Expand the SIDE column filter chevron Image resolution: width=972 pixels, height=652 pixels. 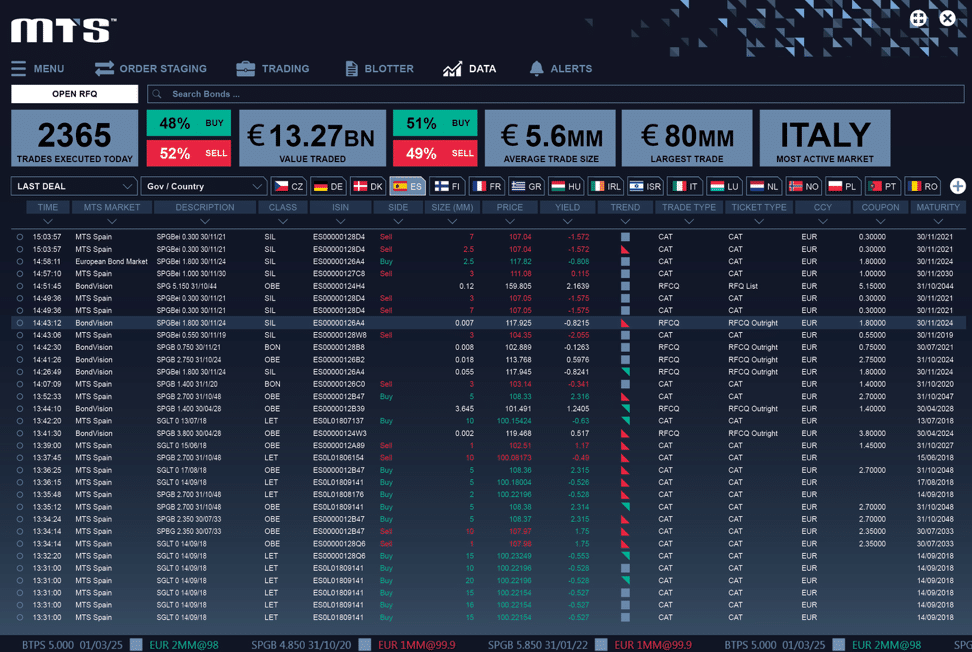coord(398,221)
